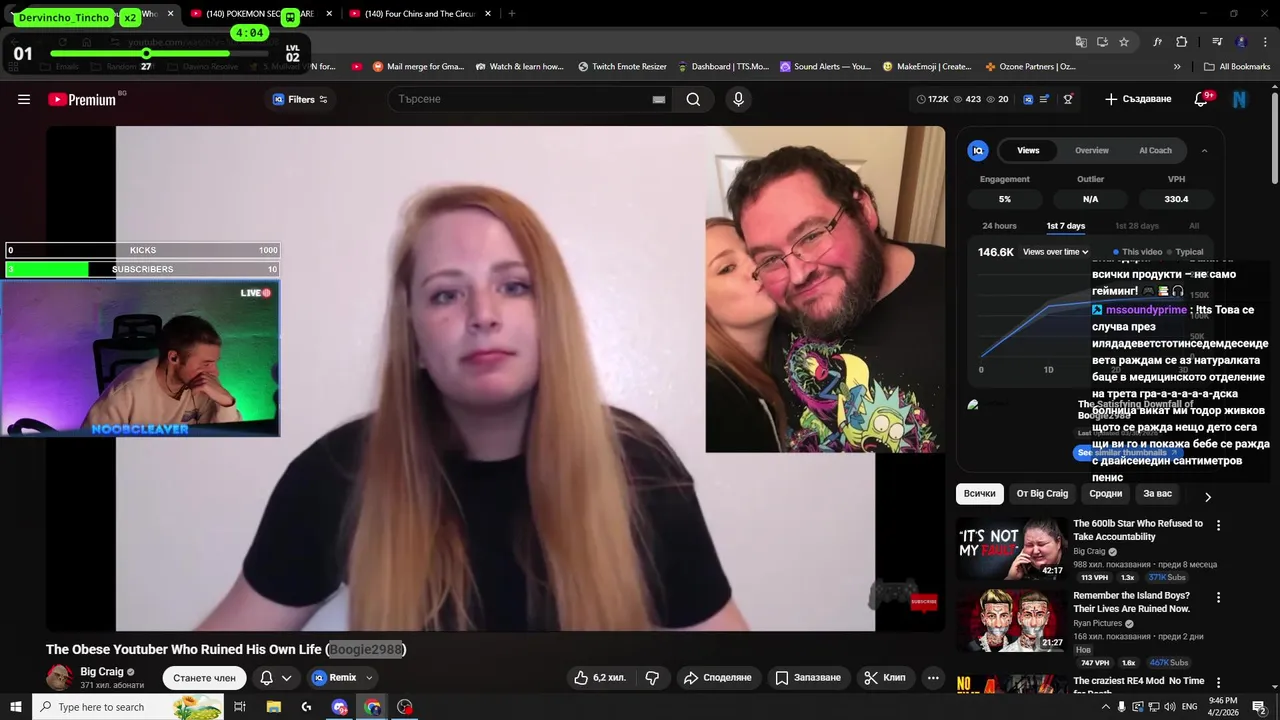
Task: Dislike the video
Action: (x=652, y=678)
